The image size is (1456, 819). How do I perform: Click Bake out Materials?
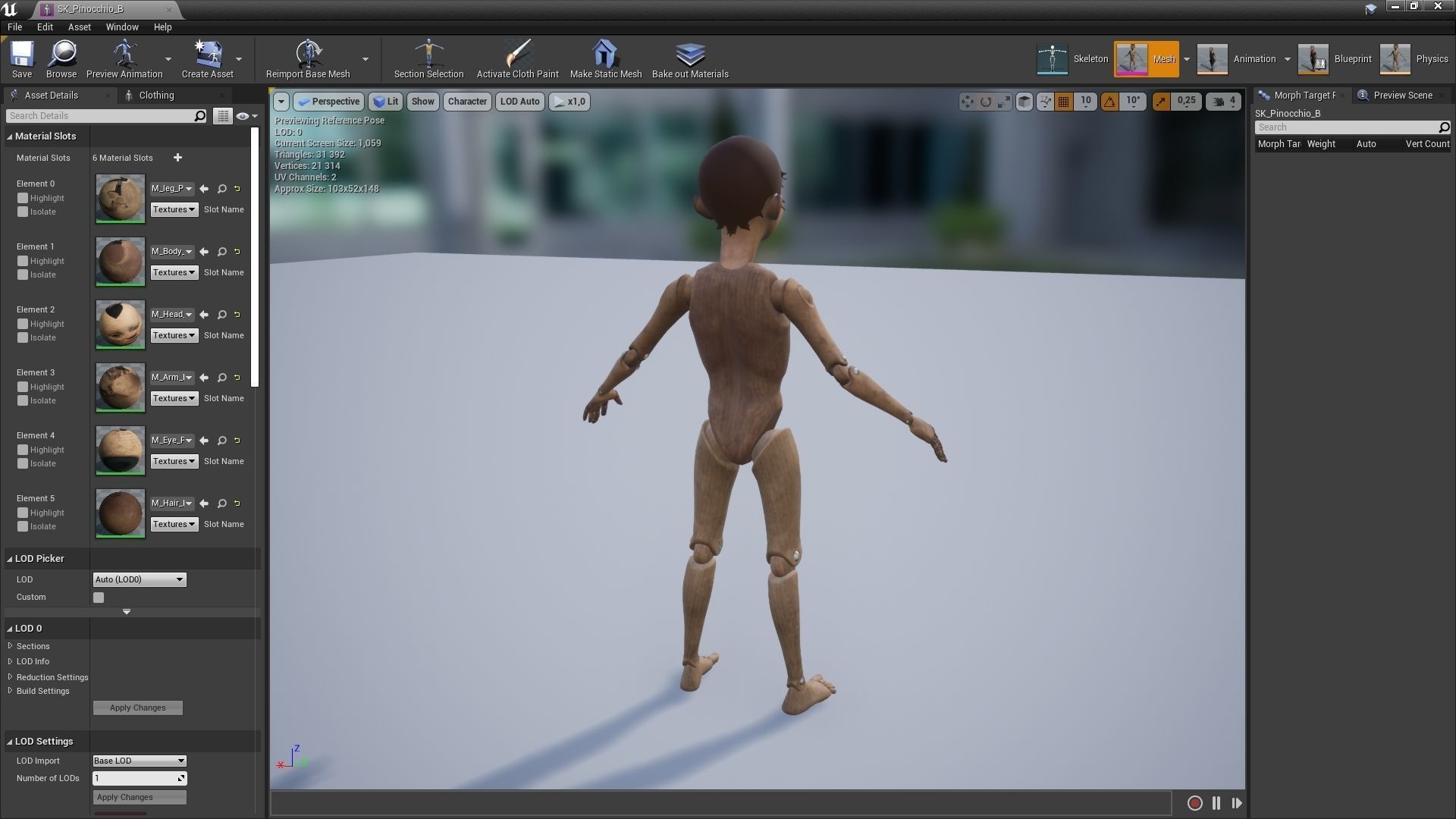(690, 59)
